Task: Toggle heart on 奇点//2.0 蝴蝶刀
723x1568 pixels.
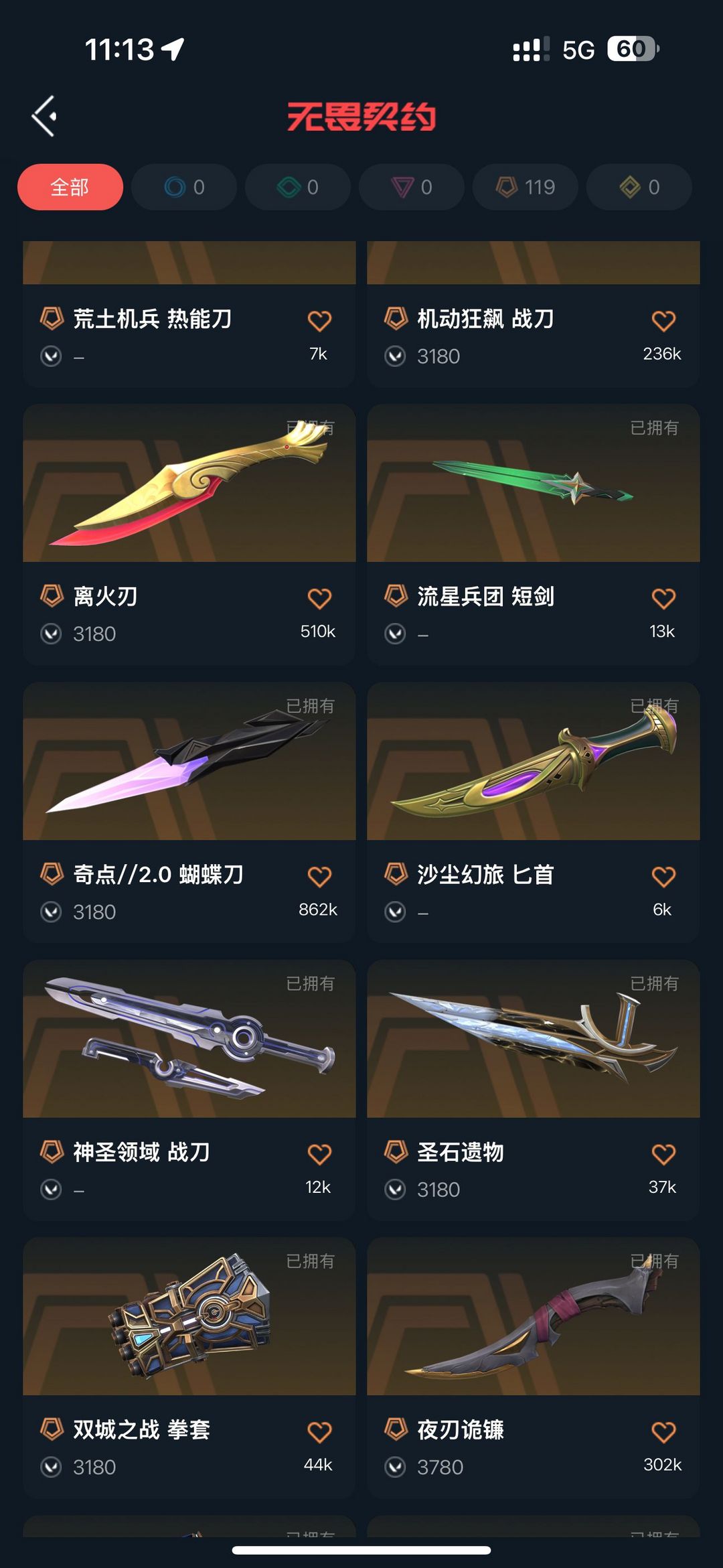Action: point(319,876)
